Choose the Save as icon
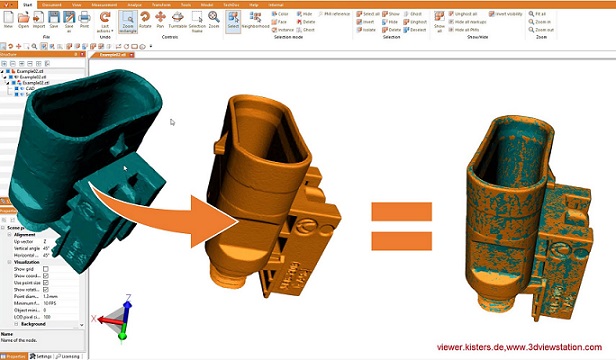 69,21
